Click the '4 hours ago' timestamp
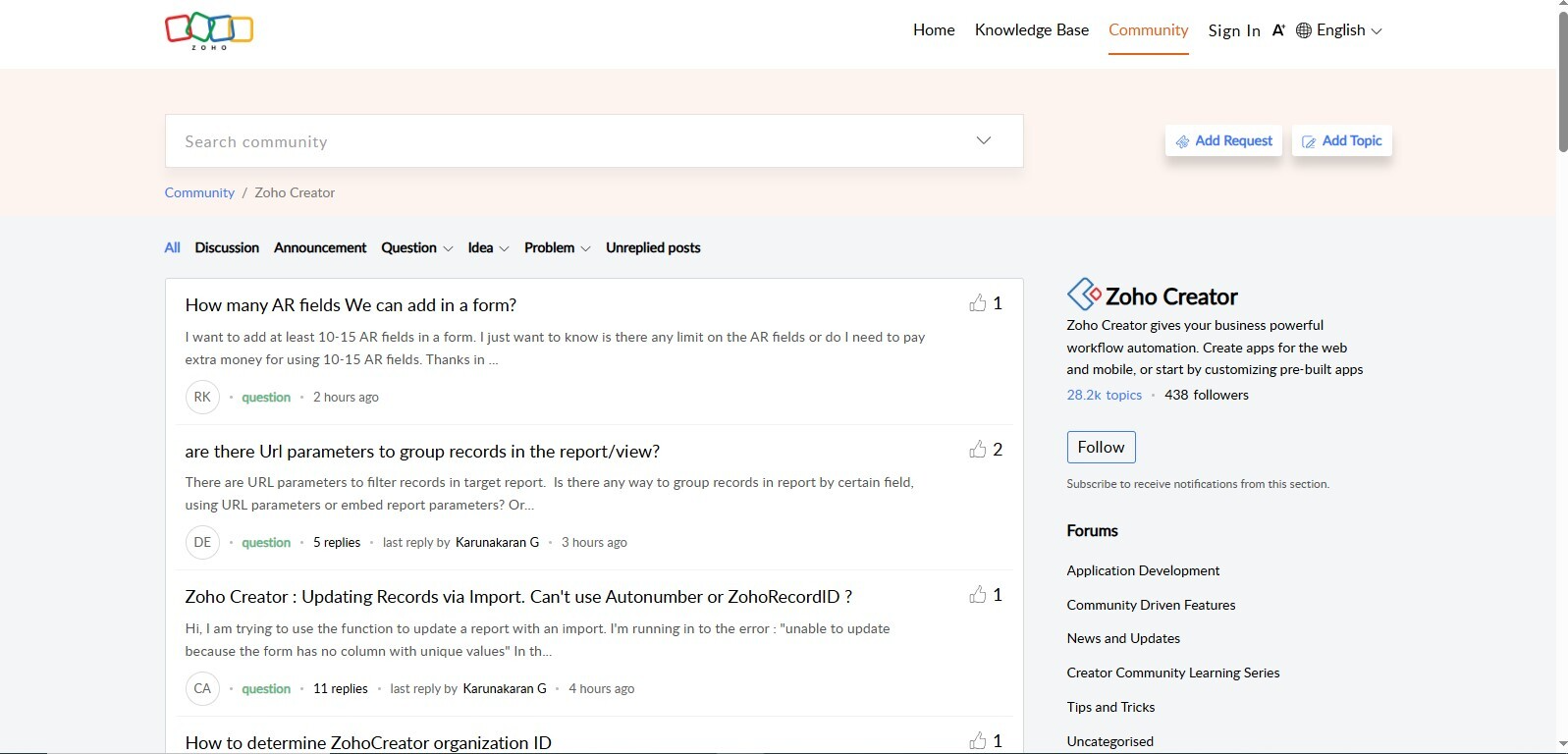This screenshot has width=1568, height=754. coord(602,688)
